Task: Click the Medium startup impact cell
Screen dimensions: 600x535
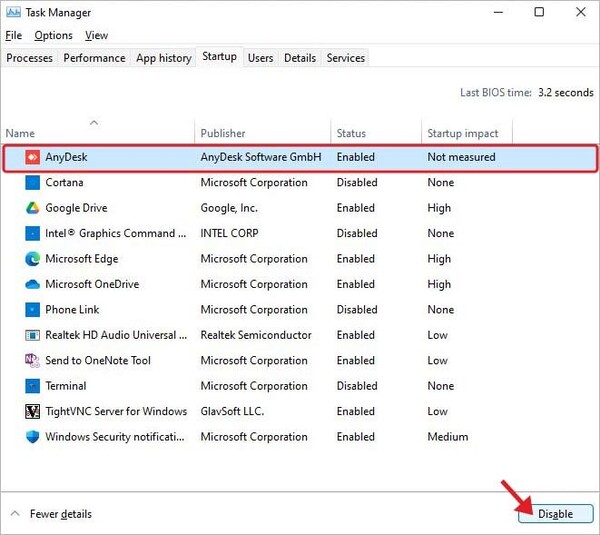Action: [447, 437]
